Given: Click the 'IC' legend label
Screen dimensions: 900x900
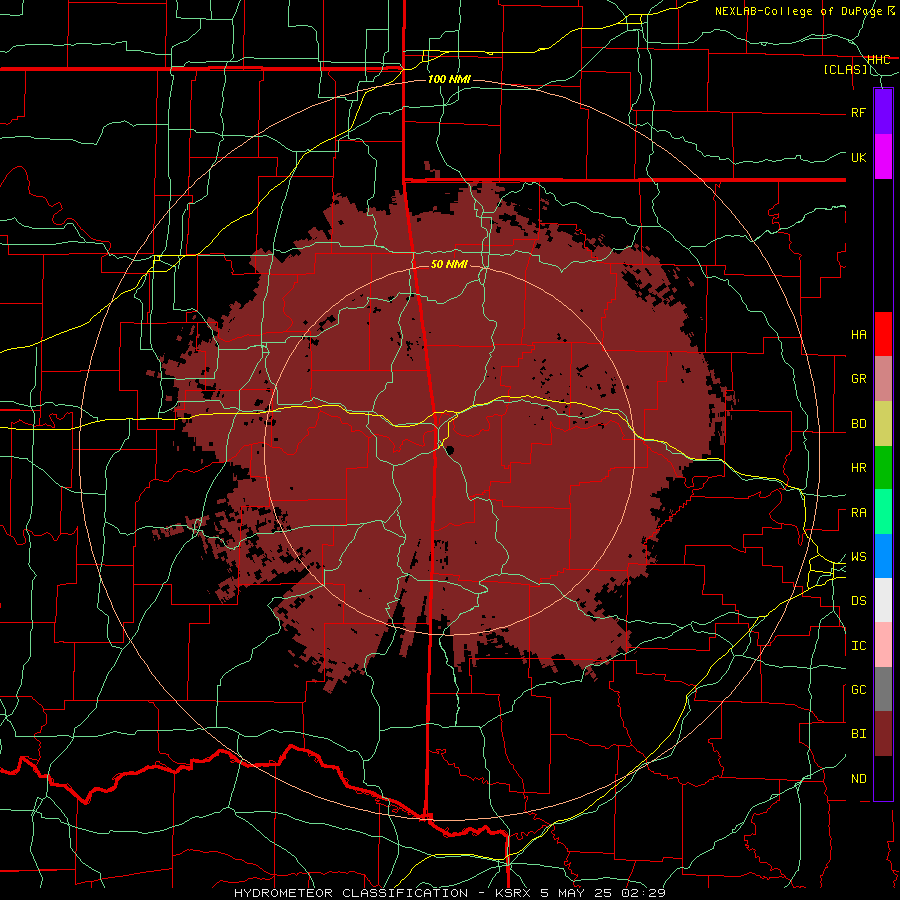Looking at the screenshot, I should (x=859, y=646).
